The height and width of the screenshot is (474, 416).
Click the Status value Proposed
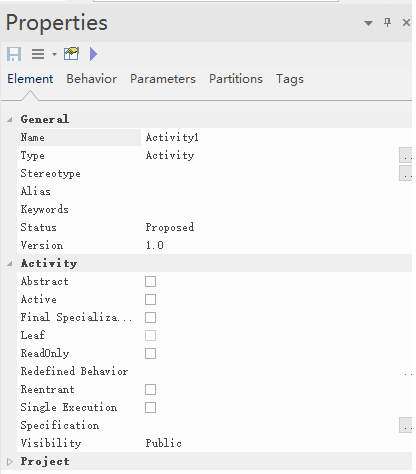tap(170, 227)
